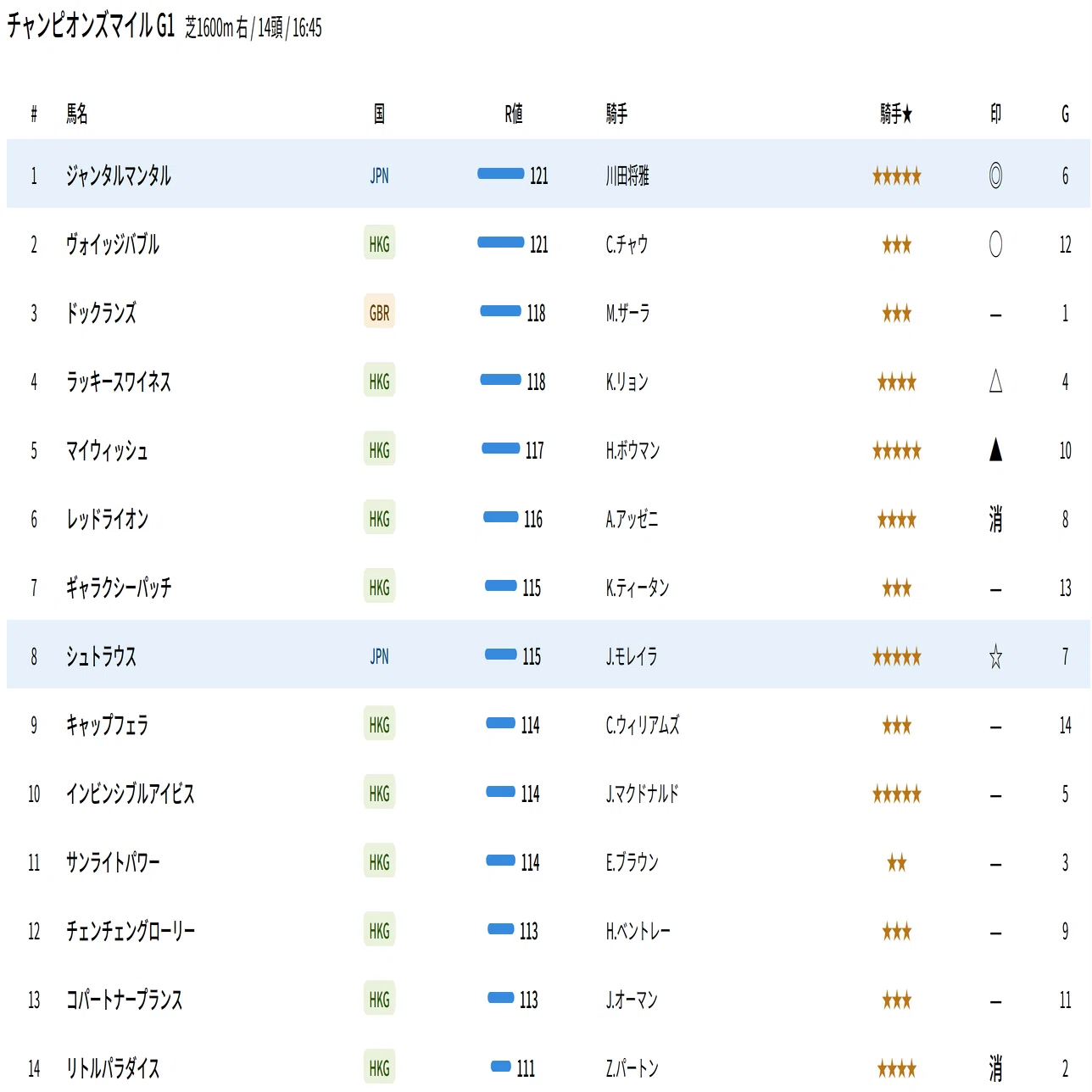Click jockey name Z.パートン
The width and height of the screenshot is (1092, 1092).
(x=632, y=1068)
